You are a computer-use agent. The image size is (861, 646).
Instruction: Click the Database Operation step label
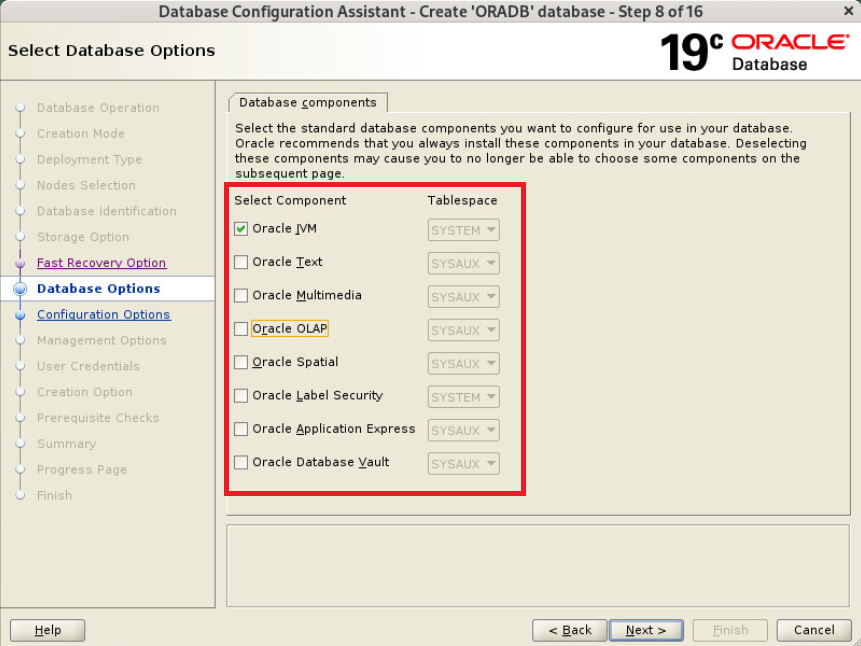click(x=98, y=108)
